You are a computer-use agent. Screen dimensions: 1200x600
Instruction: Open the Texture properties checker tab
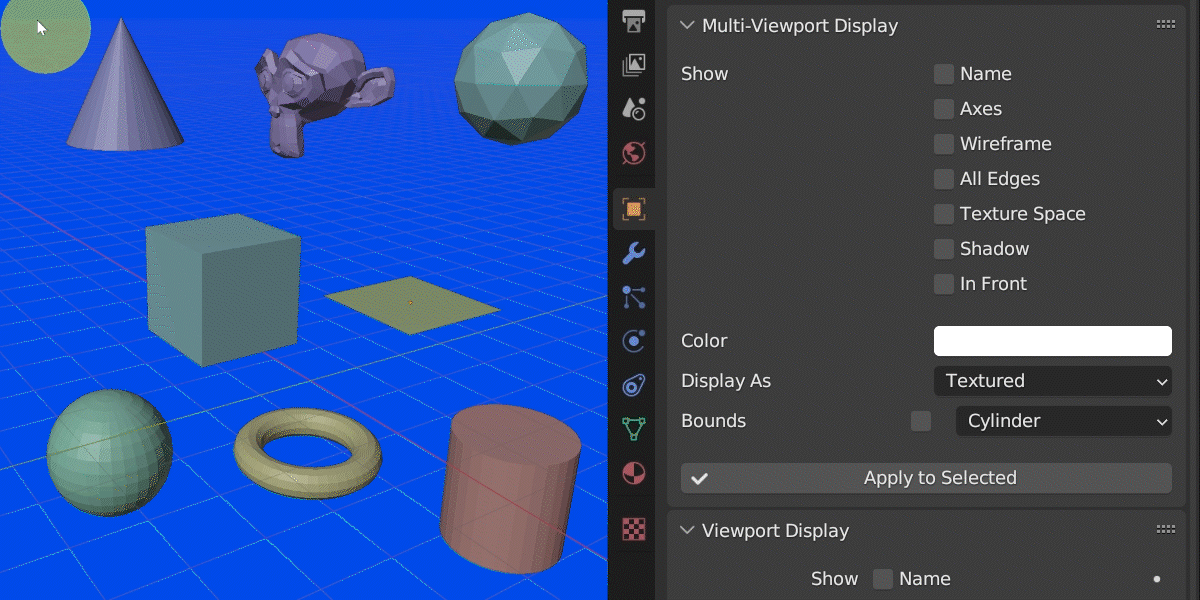tap(633, 529)
